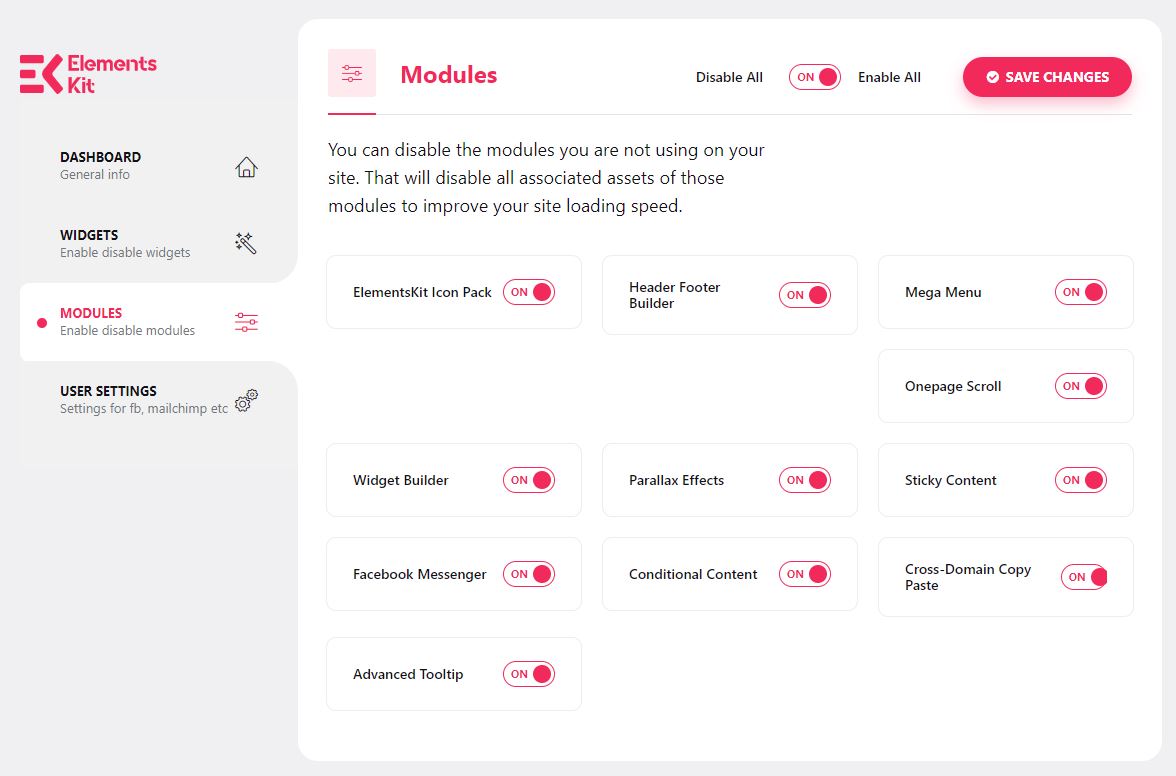This screenshot has height=776, width=1176.
Task: Turn off ElementsKit Icon Pack module
Action: (529, 292)
